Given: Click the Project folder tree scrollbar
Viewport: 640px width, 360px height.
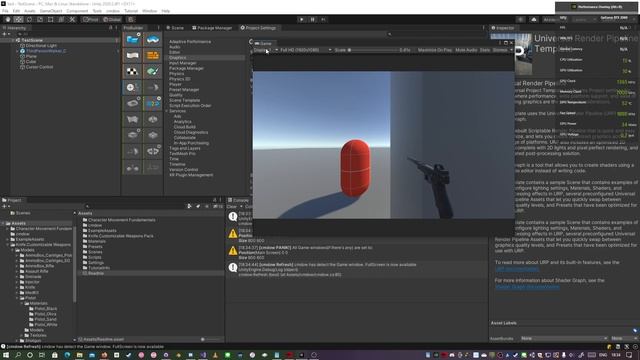Looking at the screenshot, I should tap(75, 265).
